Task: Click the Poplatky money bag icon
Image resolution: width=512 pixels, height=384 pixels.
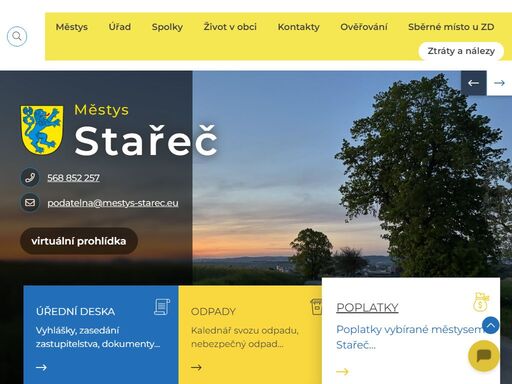Action: coord(481,302)
